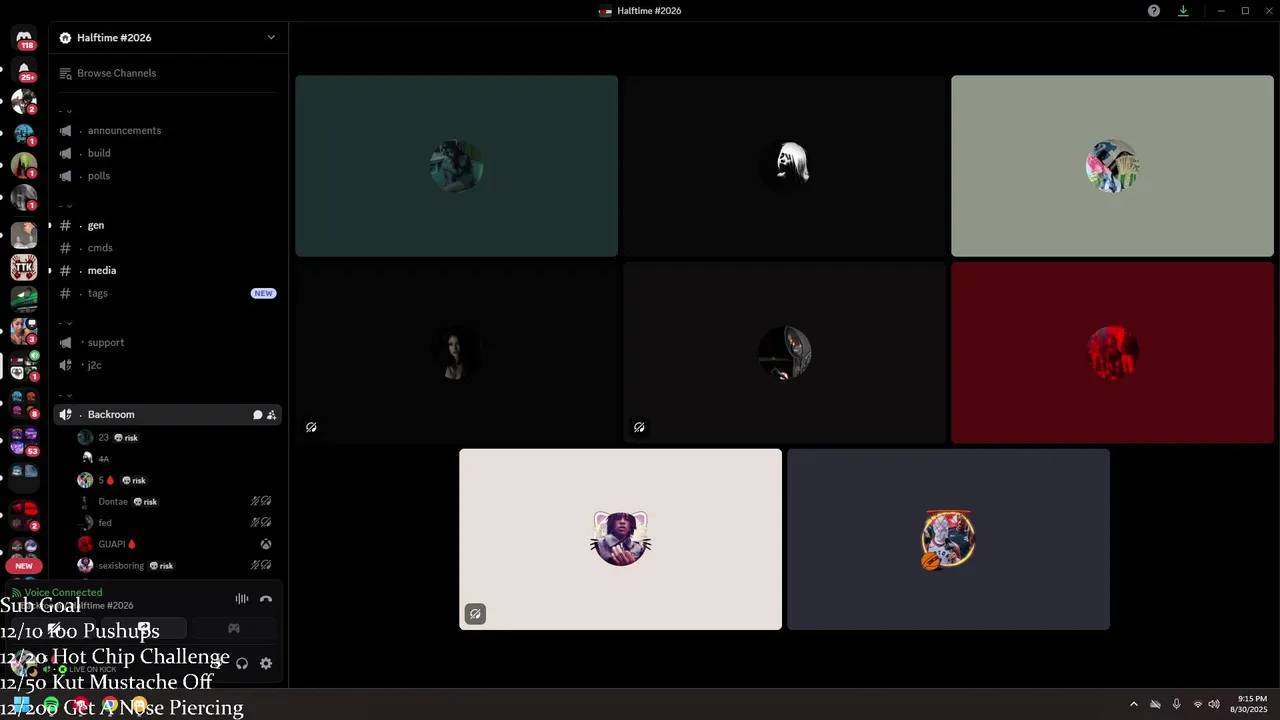This screenshot has width=1280, height=720.
Task: Click the NEW unread servers pill
Action: [x=24, y=566]
